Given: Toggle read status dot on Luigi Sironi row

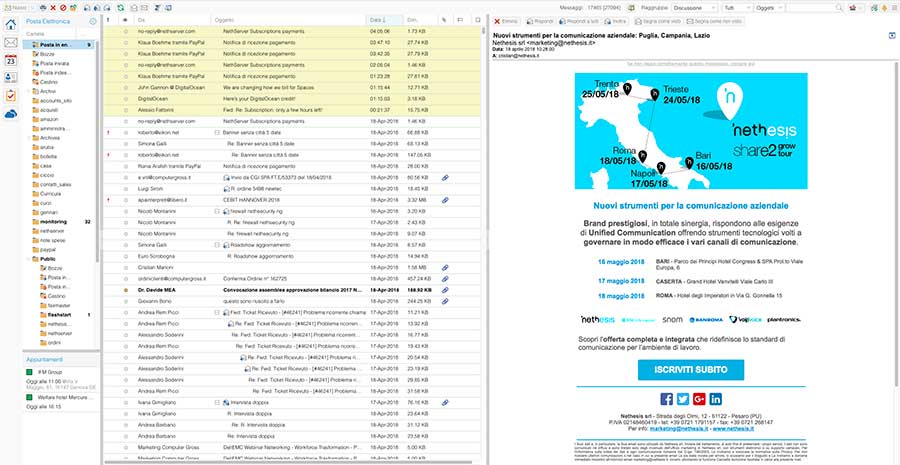Looking at the screenshot, I should coord(126,189).
